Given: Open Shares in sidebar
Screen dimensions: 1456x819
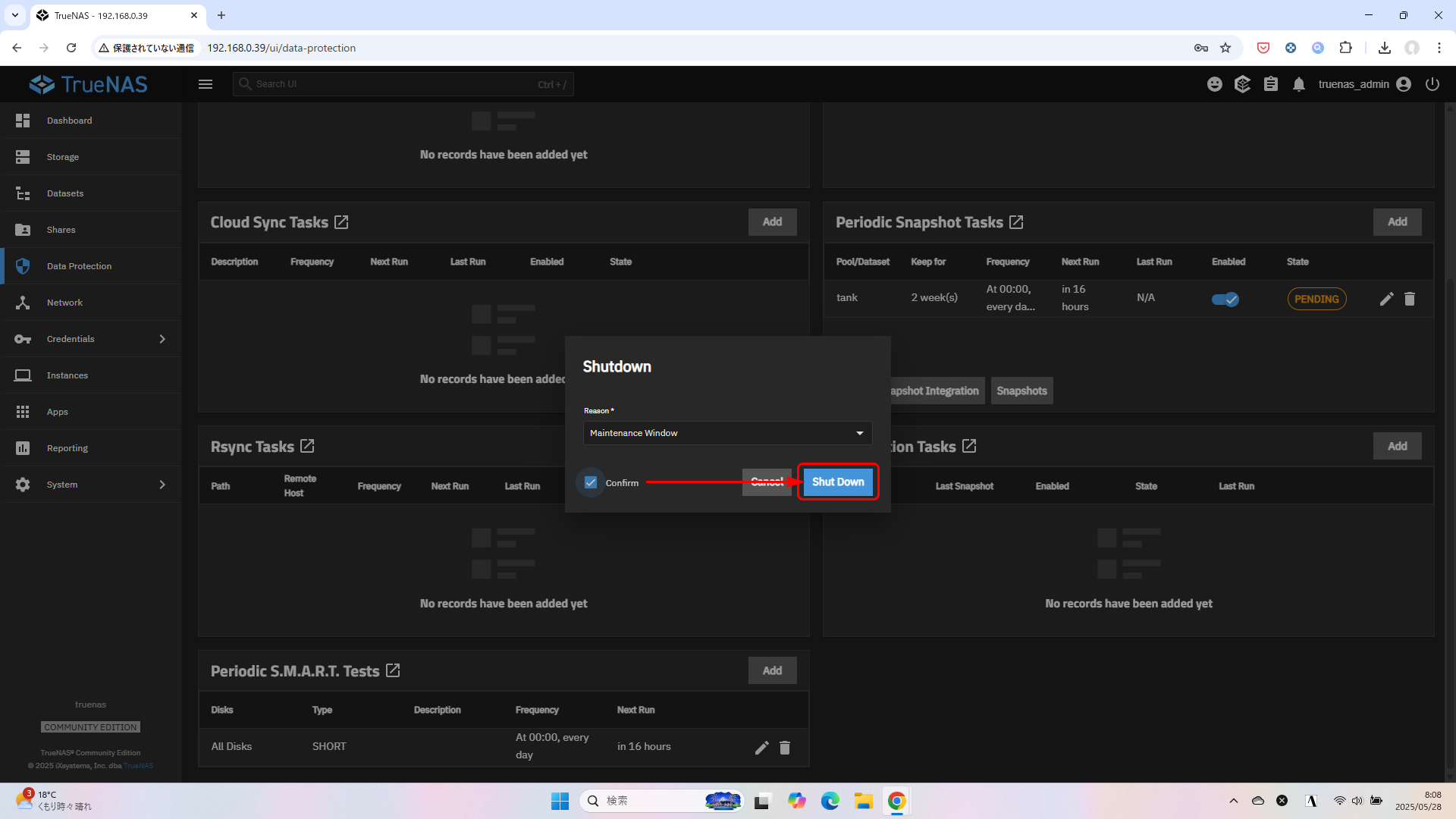Looking at the screenshot, I should [x=91, y=230].
